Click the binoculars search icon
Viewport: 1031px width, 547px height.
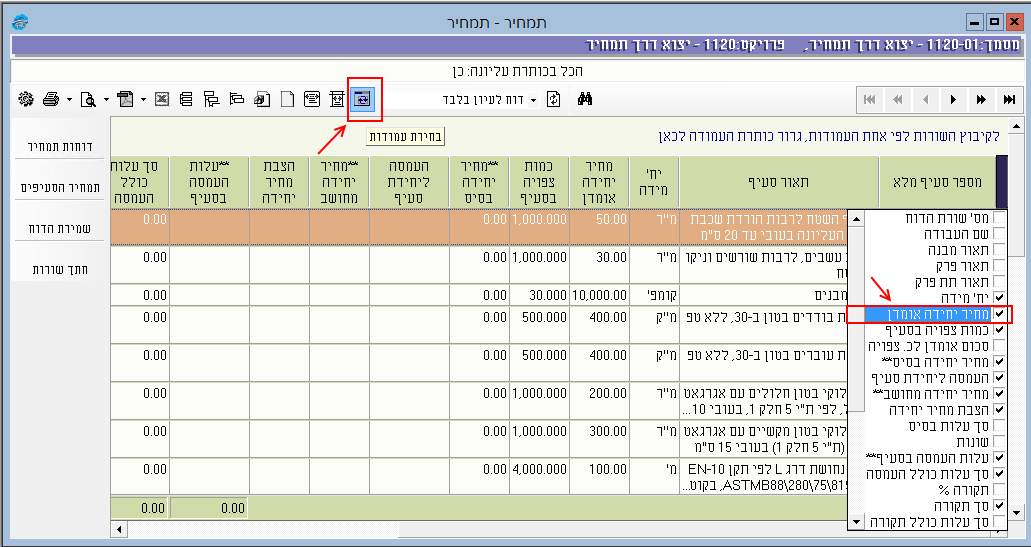[587, 99]
